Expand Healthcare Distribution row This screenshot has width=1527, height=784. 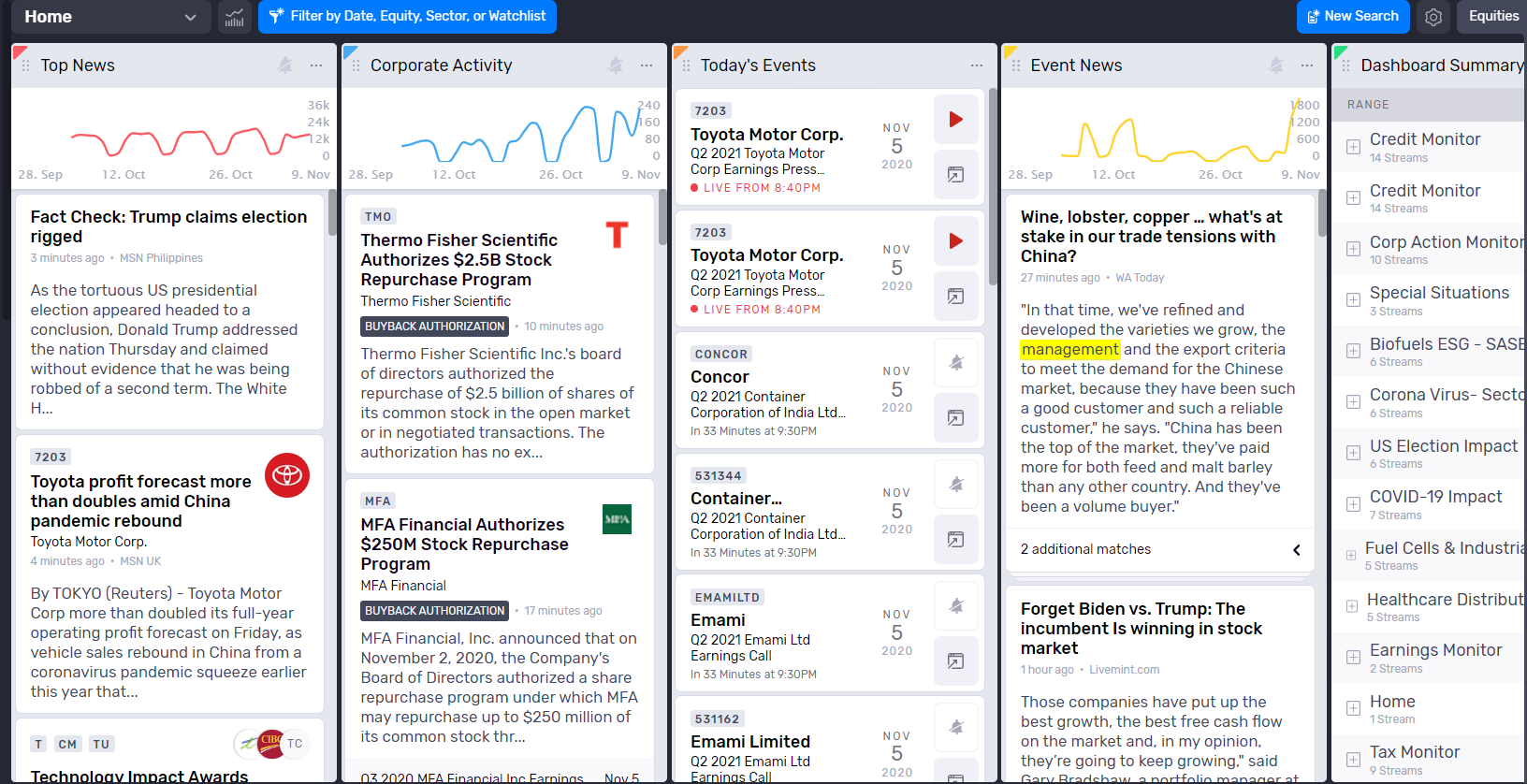pos(1352,606)
